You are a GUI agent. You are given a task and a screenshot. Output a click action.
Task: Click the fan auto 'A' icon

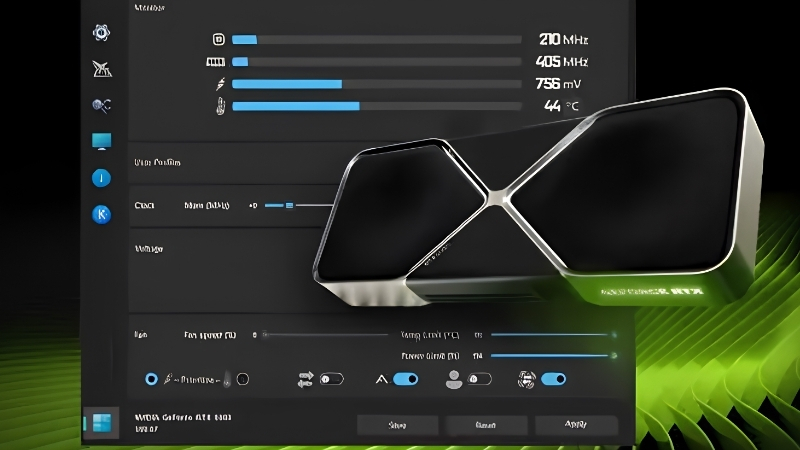tap(381, 379)
